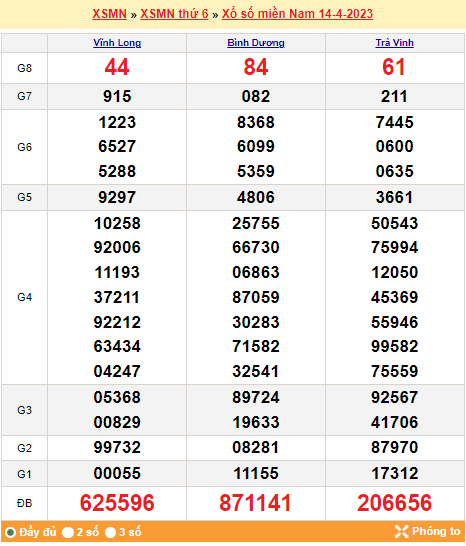Select the Đầy đủ radio button

point(10,532)
